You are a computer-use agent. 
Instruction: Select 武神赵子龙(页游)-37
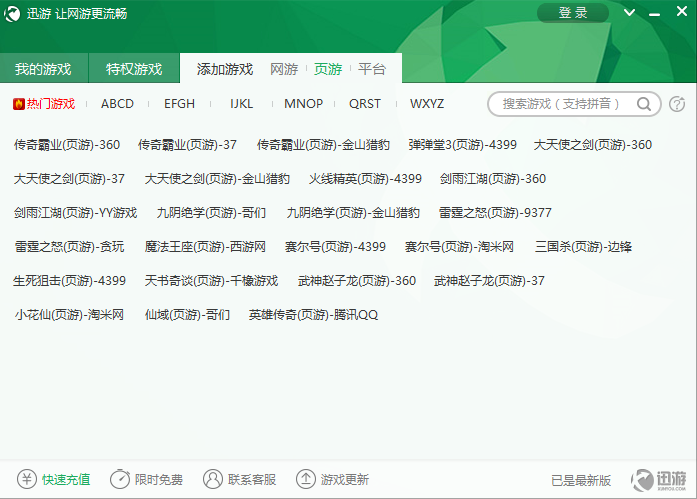coord(489,281)
